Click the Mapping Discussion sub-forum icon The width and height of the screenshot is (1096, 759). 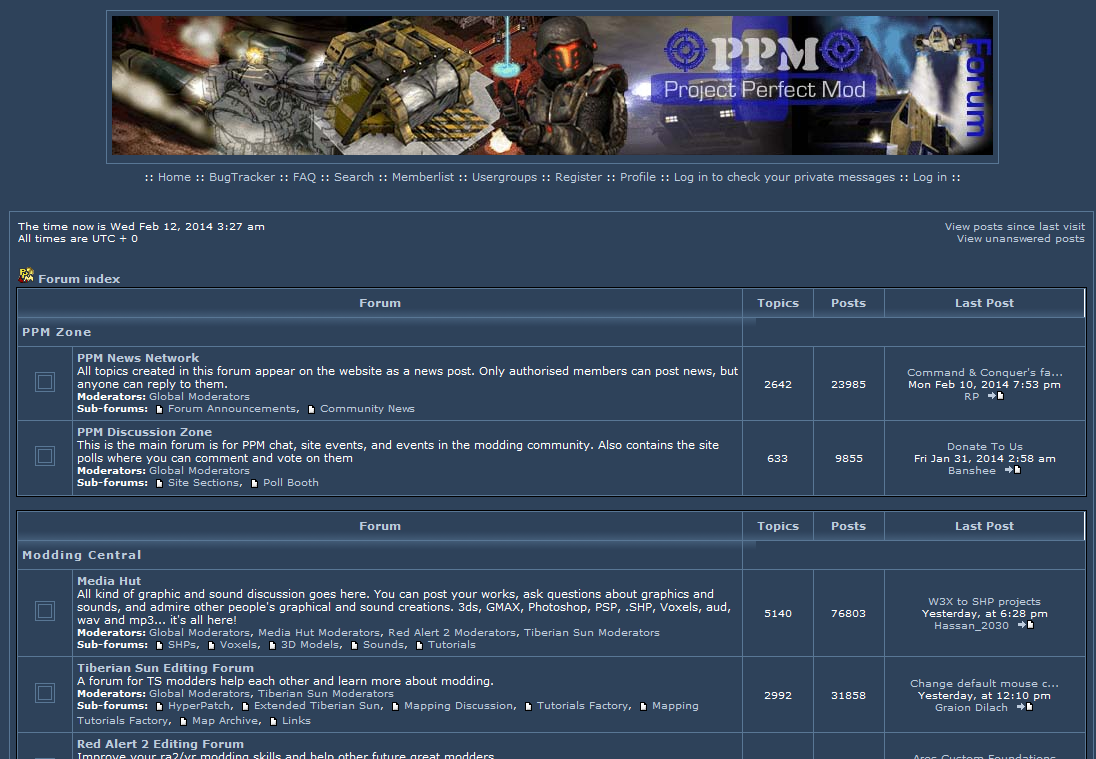(396, 707)
